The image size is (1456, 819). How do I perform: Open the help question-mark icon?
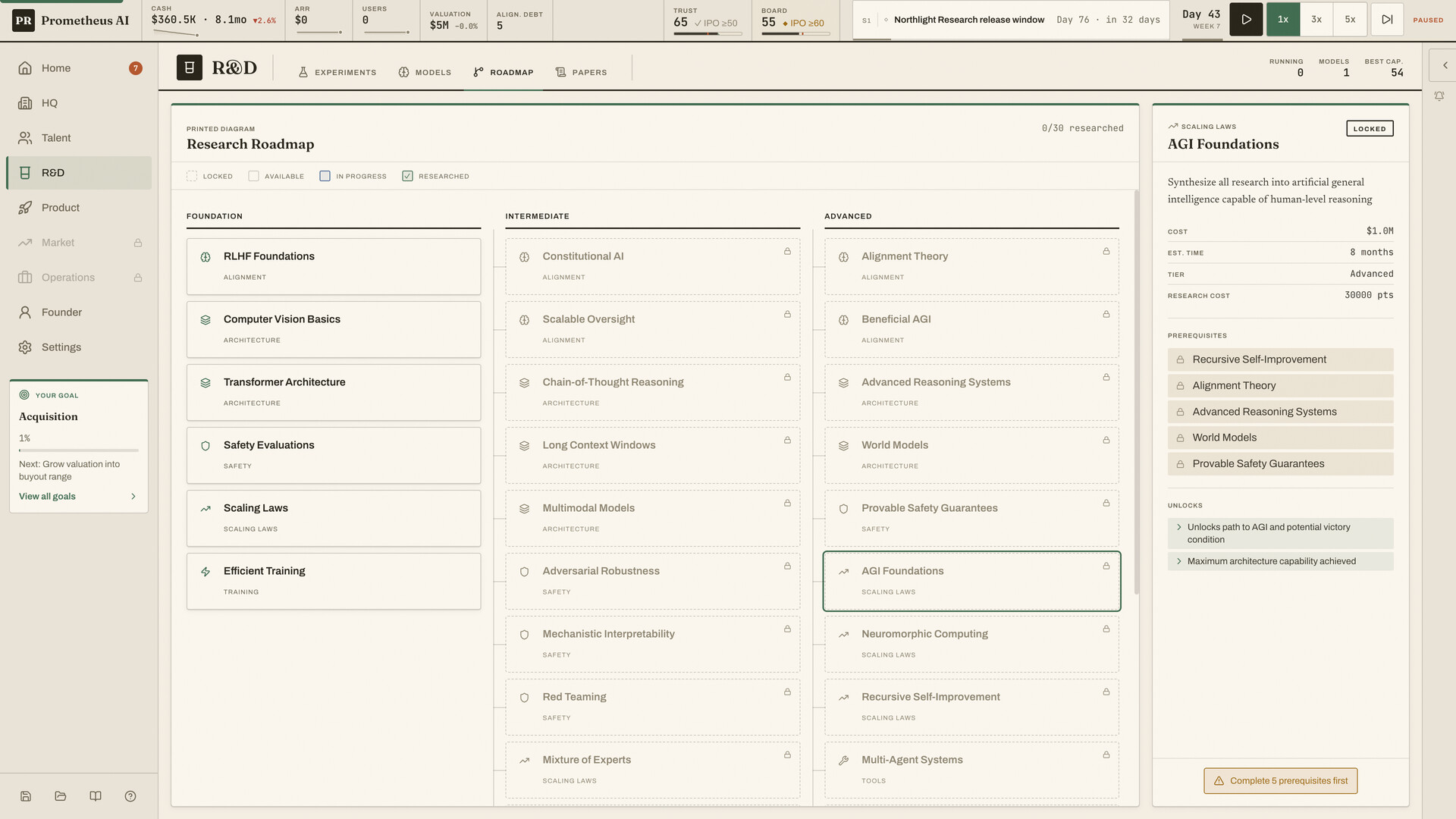(130, 796)
